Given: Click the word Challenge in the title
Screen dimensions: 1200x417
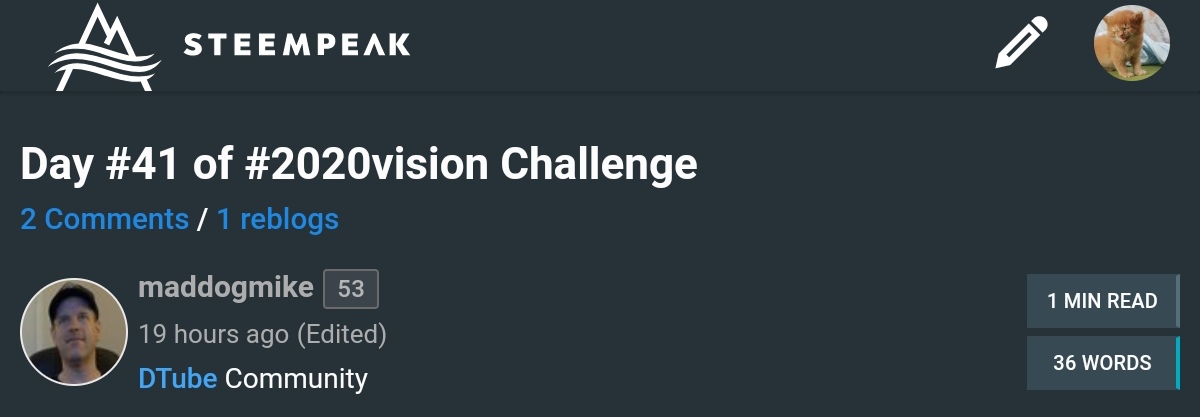Looking at the screenshot, I should [599, 164].
